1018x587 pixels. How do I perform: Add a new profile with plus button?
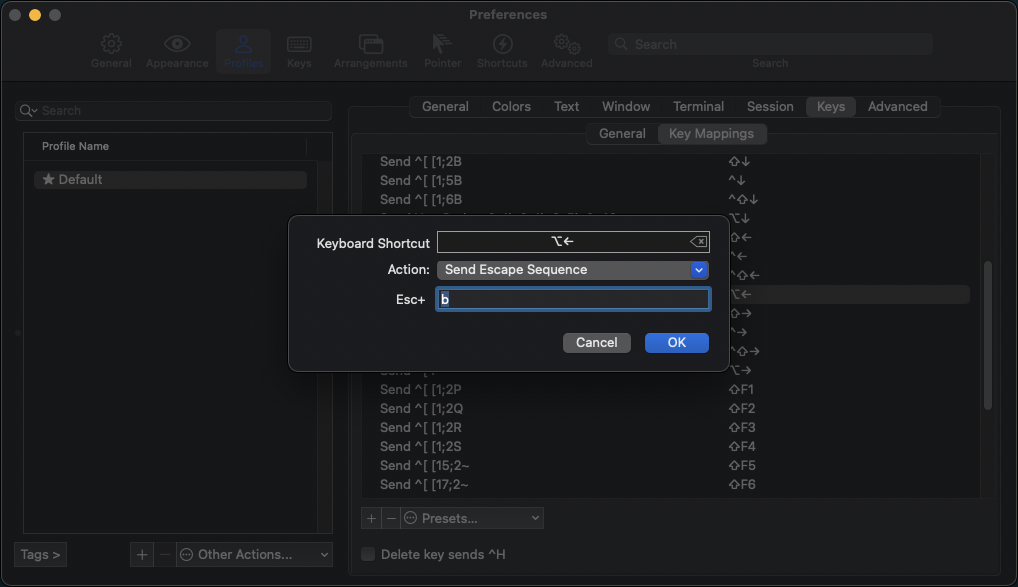(x=142, y=555)
